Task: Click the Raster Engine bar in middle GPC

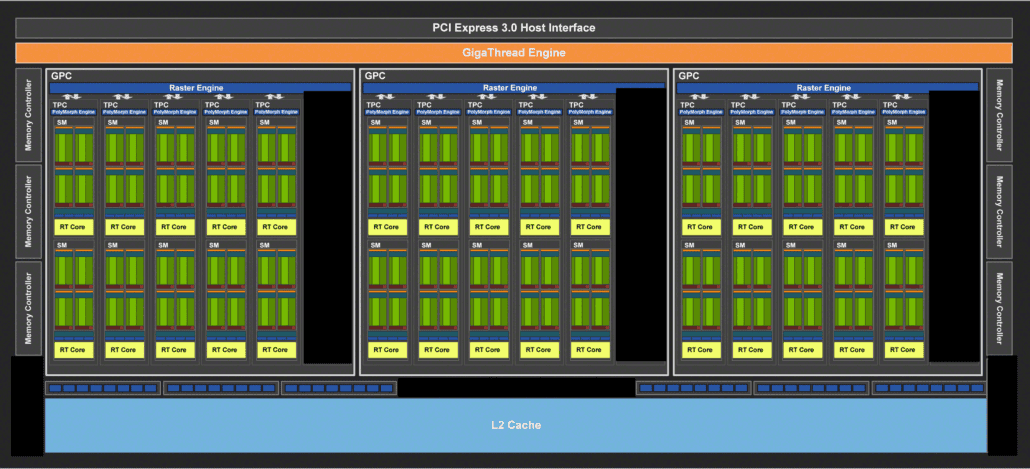Action: click(x=512, y=88)
